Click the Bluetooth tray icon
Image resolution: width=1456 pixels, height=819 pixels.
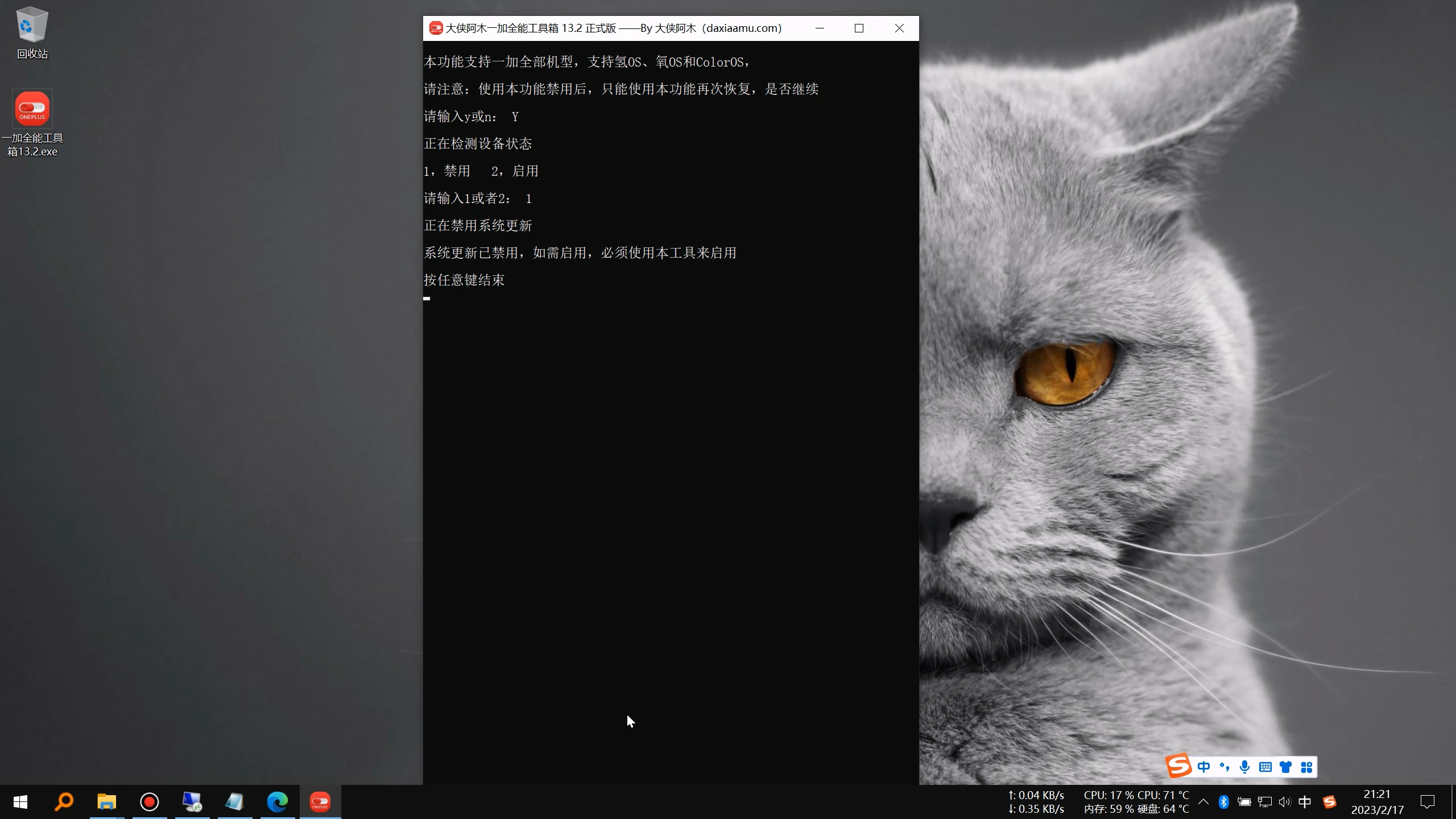pyautogui.click(x=1224, y=802)
